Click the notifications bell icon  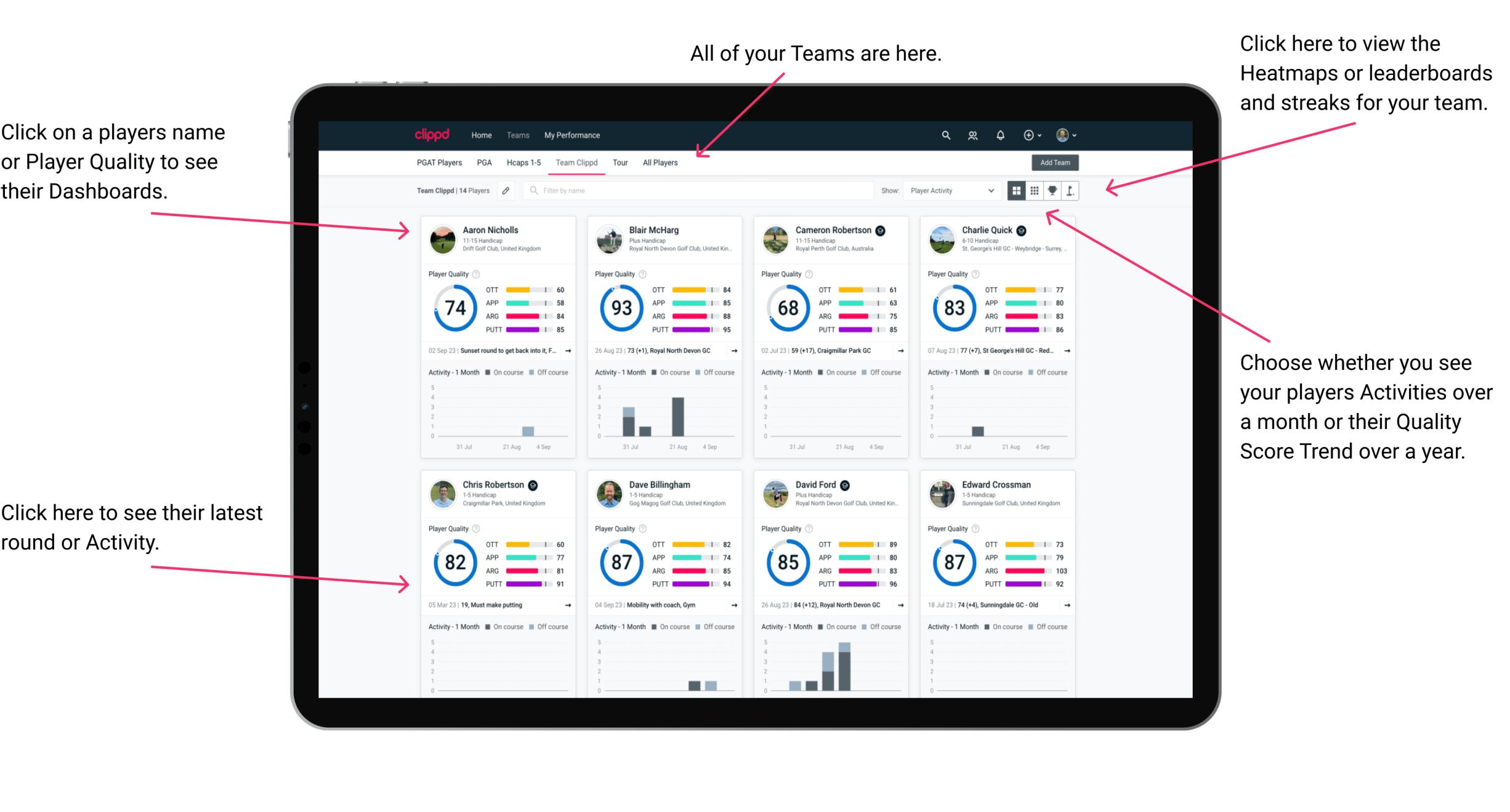click(1003, 135)
